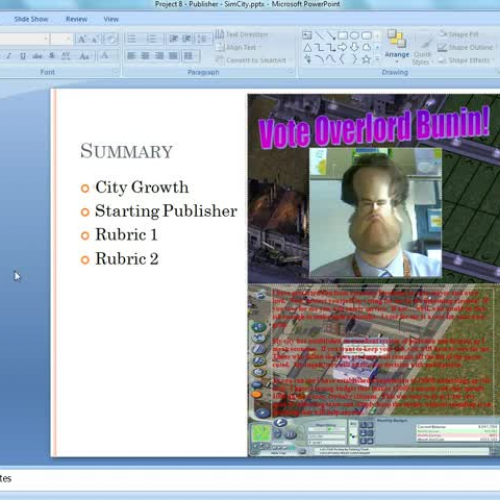The image size is (500, 500).
Task: Click the City Growth bullet
Action: (142, 187)
